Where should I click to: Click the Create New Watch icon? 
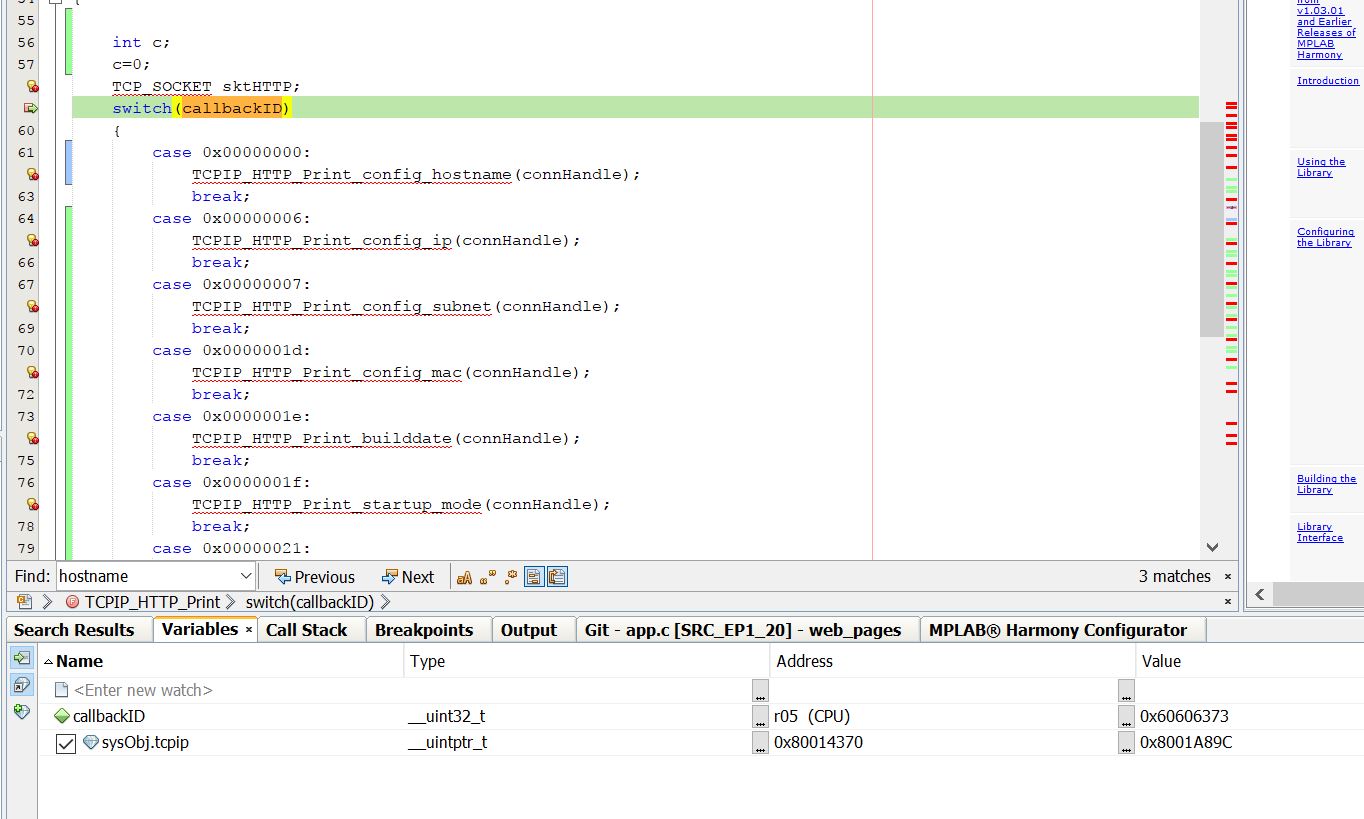pyautogui.click(x=21, y=711)
